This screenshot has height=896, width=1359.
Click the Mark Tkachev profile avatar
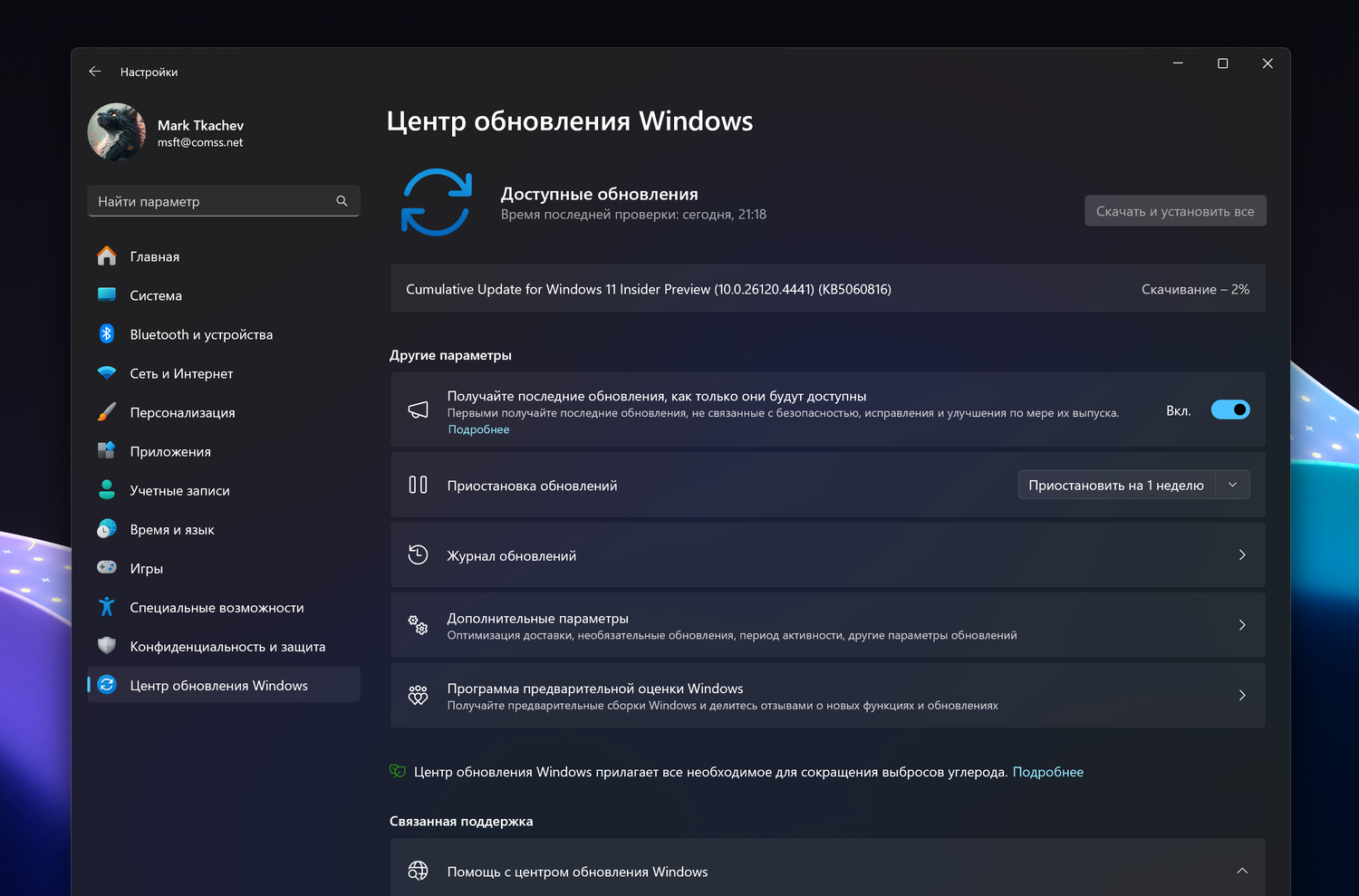pyautogui.click(x=117, y=132)
